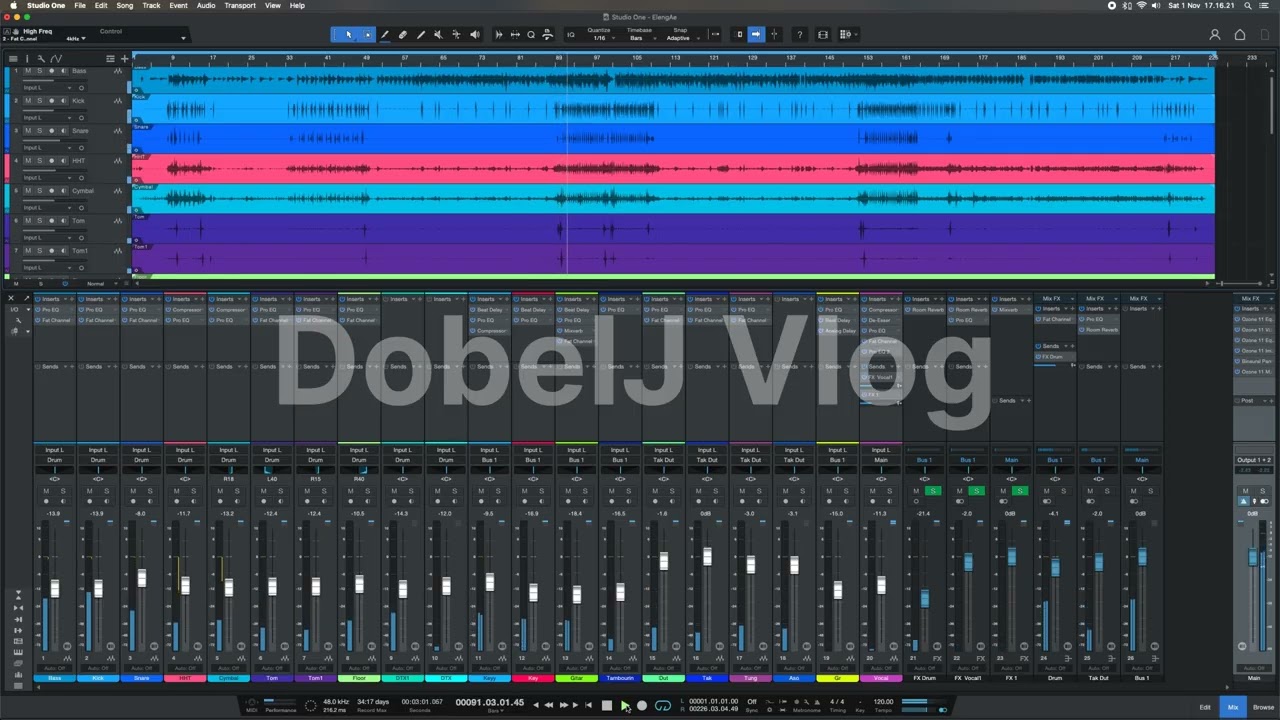Open the Transport menu

click(x=240, y=5)
